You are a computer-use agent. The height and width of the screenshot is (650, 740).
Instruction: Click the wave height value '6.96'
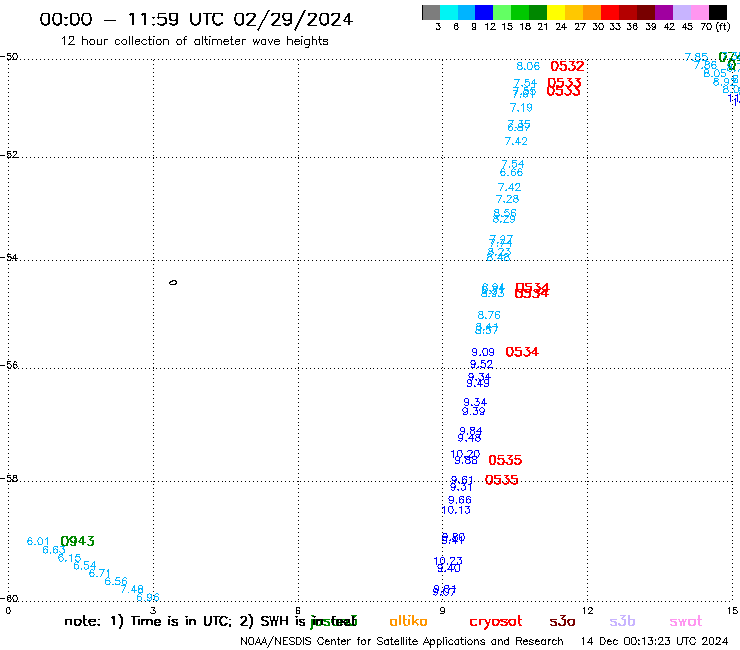pos(148,598)
